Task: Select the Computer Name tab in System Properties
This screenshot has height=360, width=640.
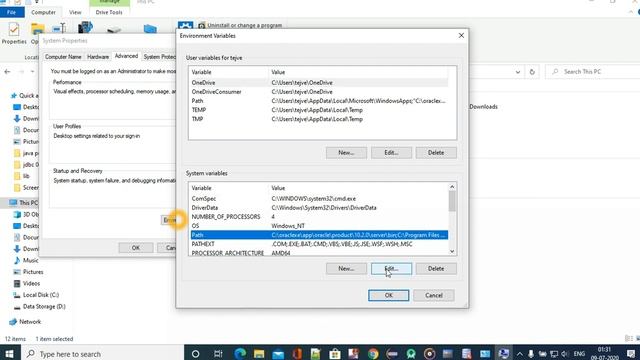Action: click(x=63, y=57)
